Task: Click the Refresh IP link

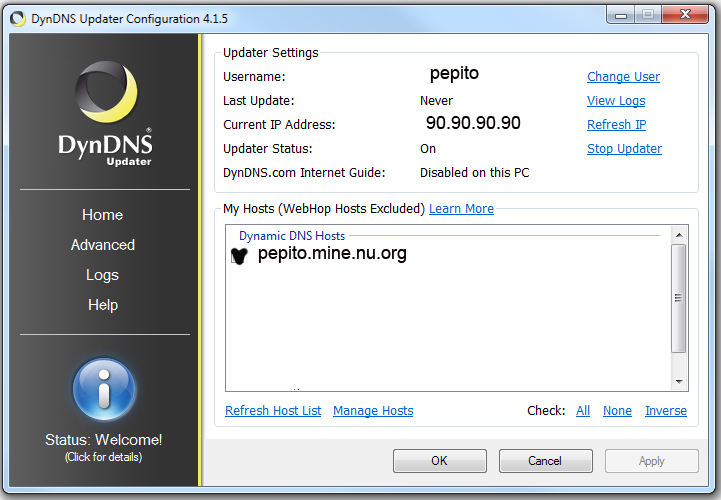Action: click(616, 125)
